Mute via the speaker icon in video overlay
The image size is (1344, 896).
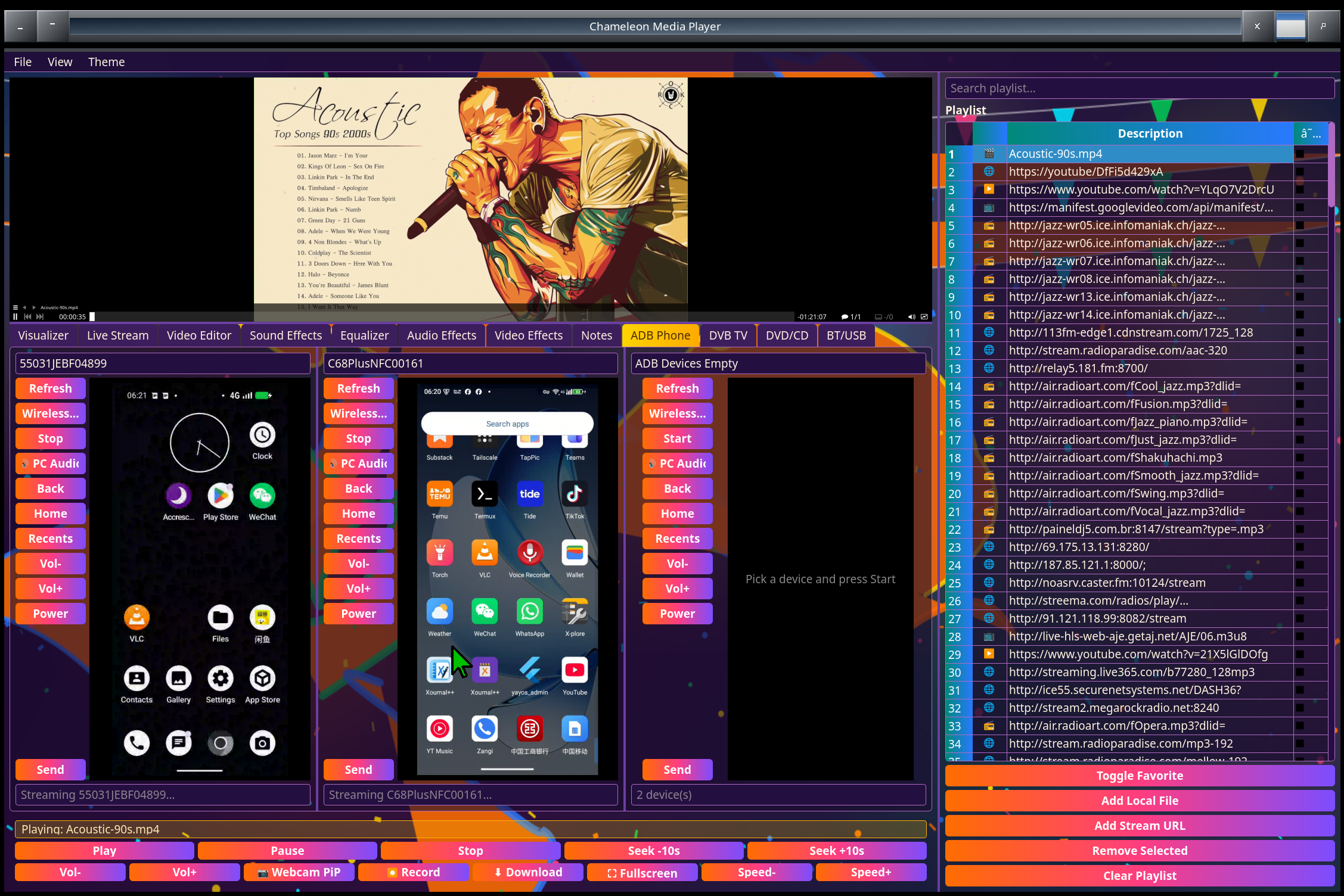click(911, 317)
